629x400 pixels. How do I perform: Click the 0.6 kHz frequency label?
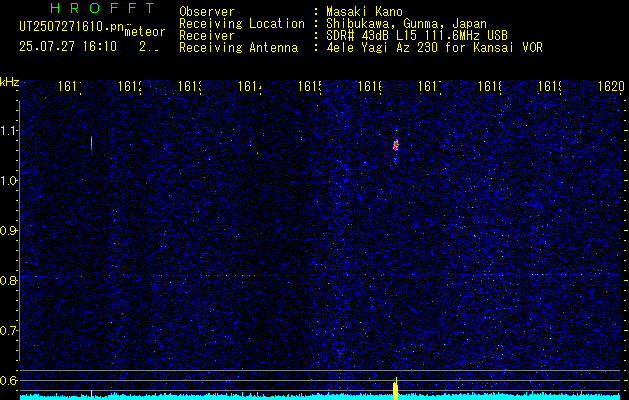[x=8, y=380]
